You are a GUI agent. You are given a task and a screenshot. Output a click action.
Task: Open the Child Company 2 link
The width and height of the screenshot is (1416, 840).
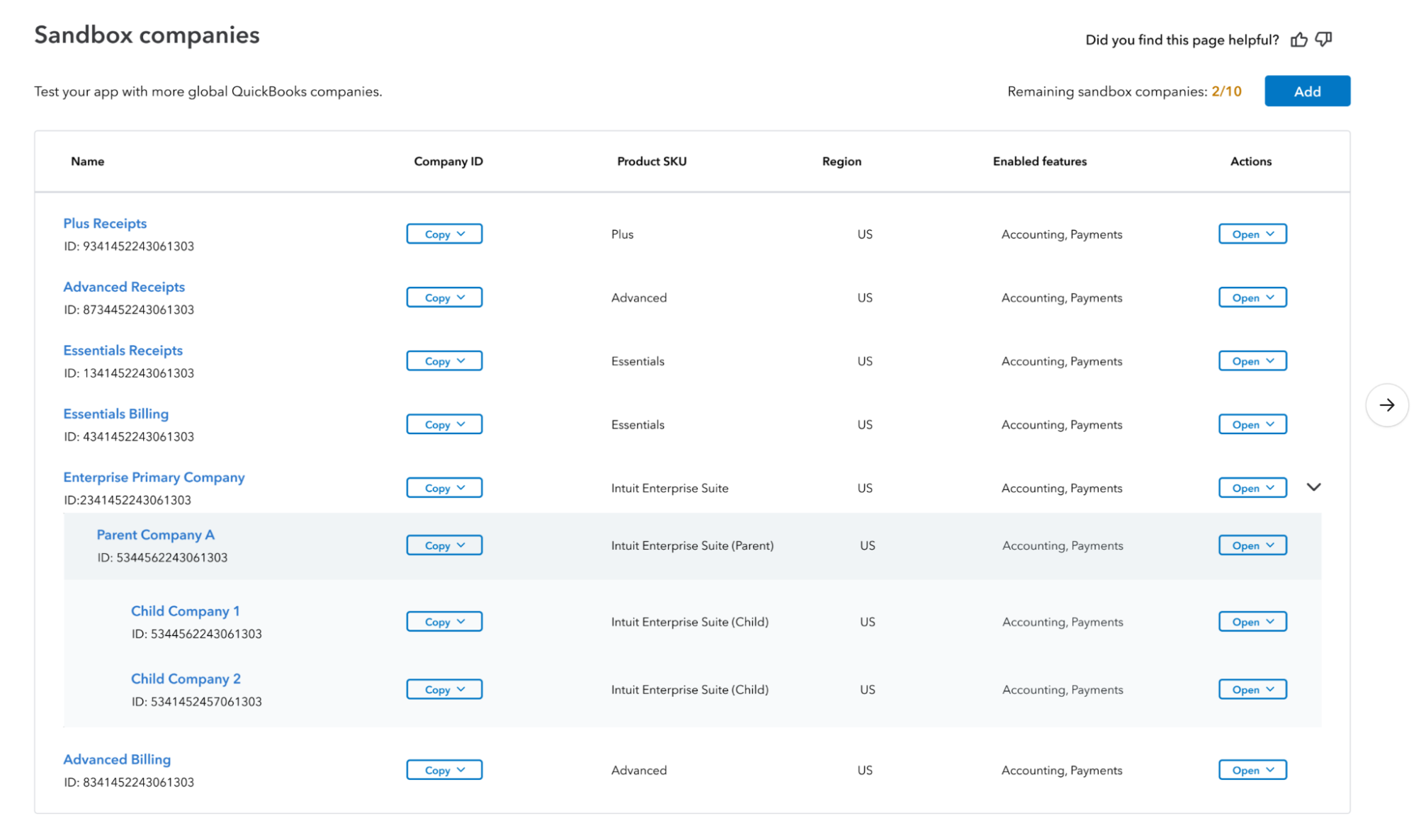(x=186, y=679)
